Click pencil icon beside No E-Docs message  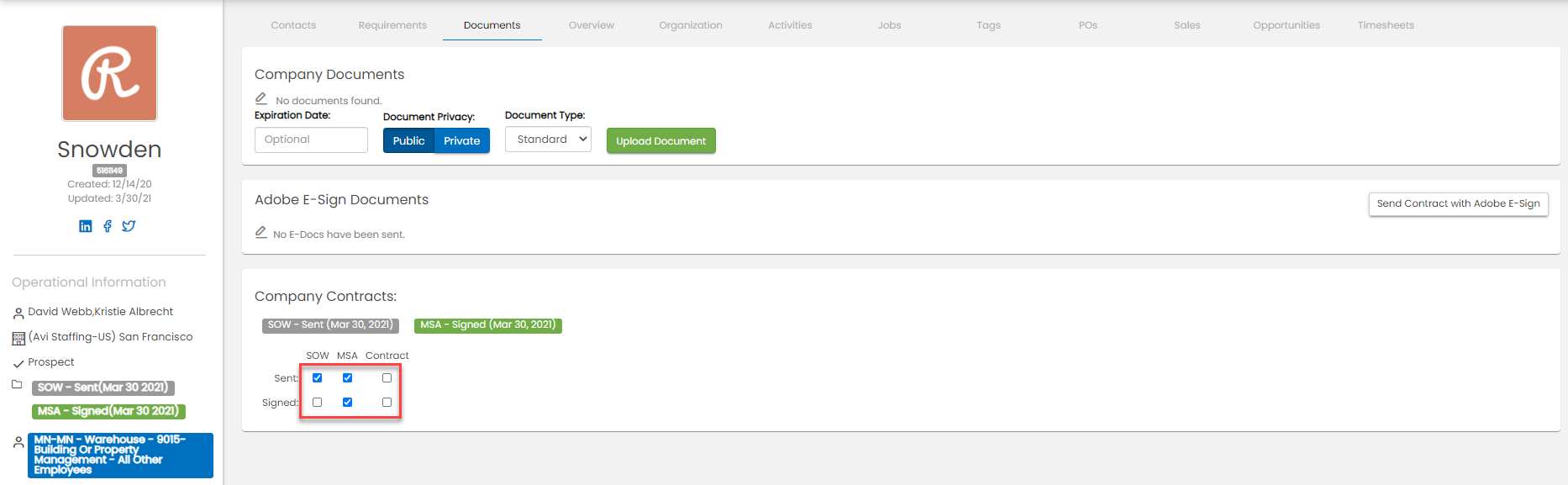(x=261, y=233)
